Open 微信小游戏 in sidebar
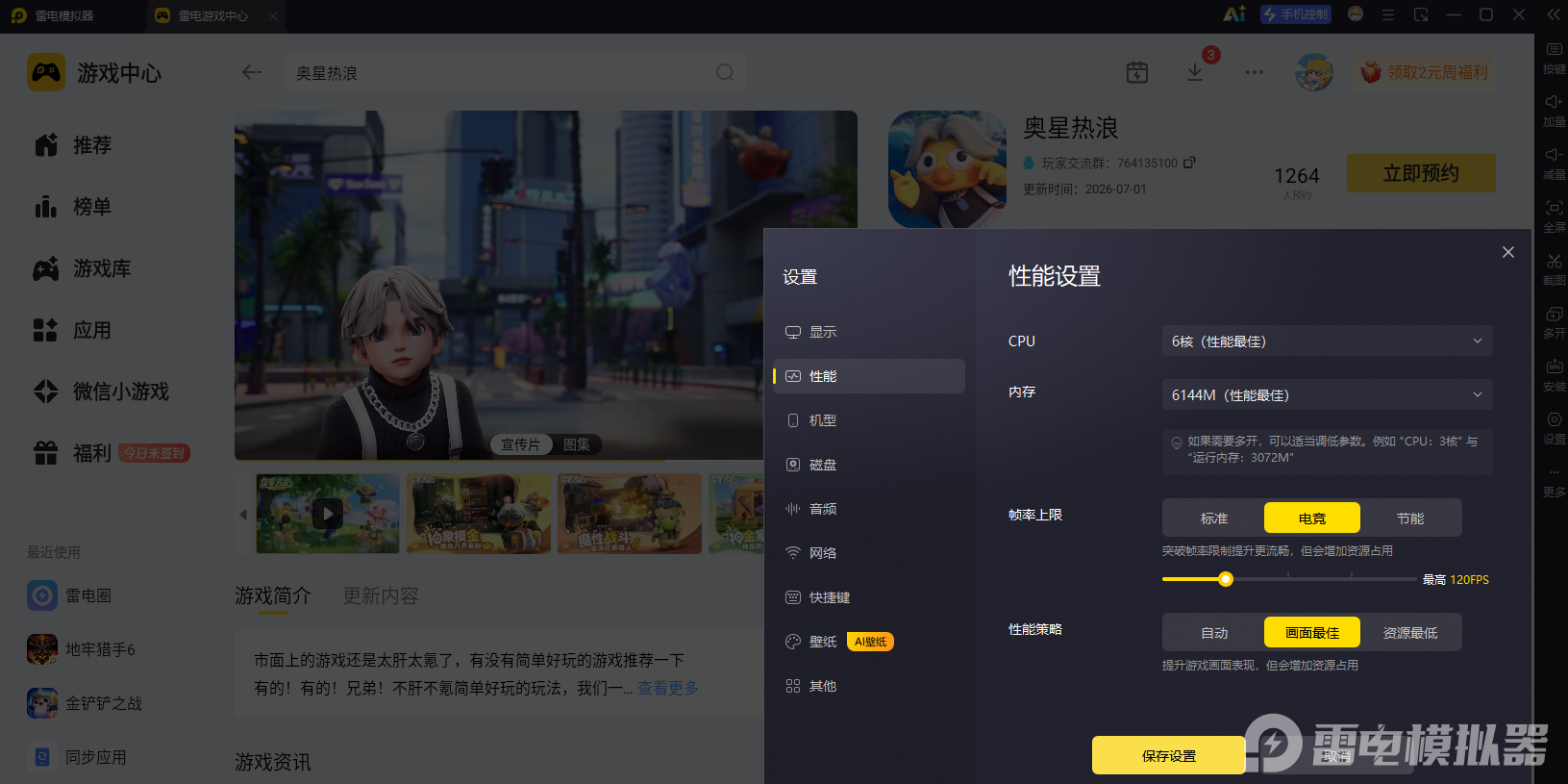The width and height of the screenshot is (1568, 784). [101, 392]
